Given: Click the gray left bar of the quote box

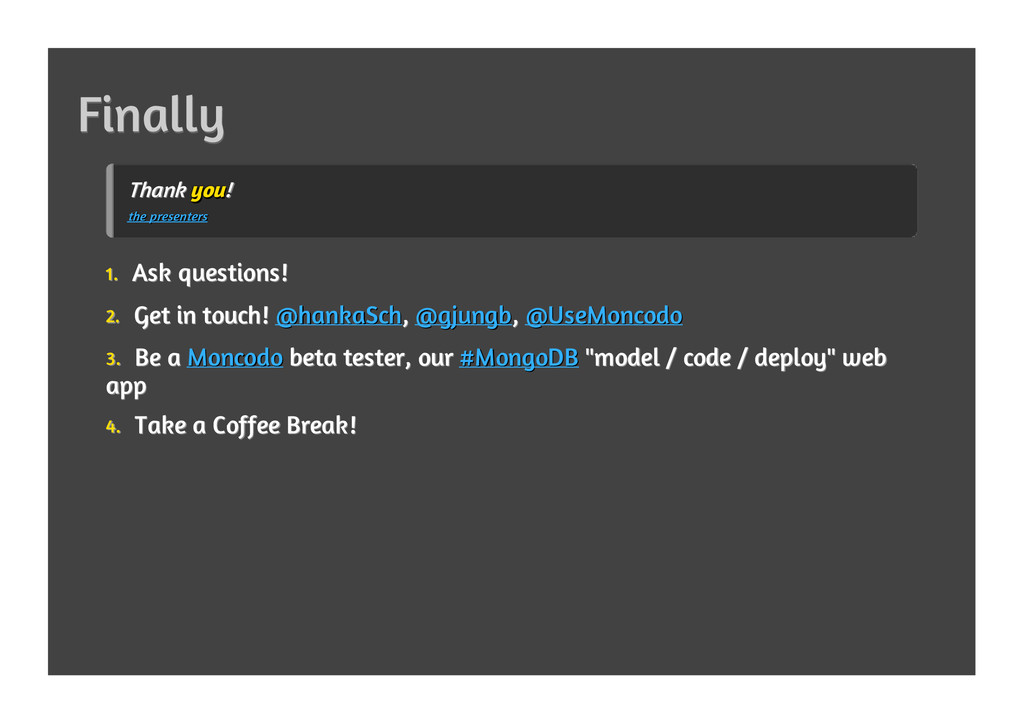Looking at the screenshot, I should (x=110, y=201).
